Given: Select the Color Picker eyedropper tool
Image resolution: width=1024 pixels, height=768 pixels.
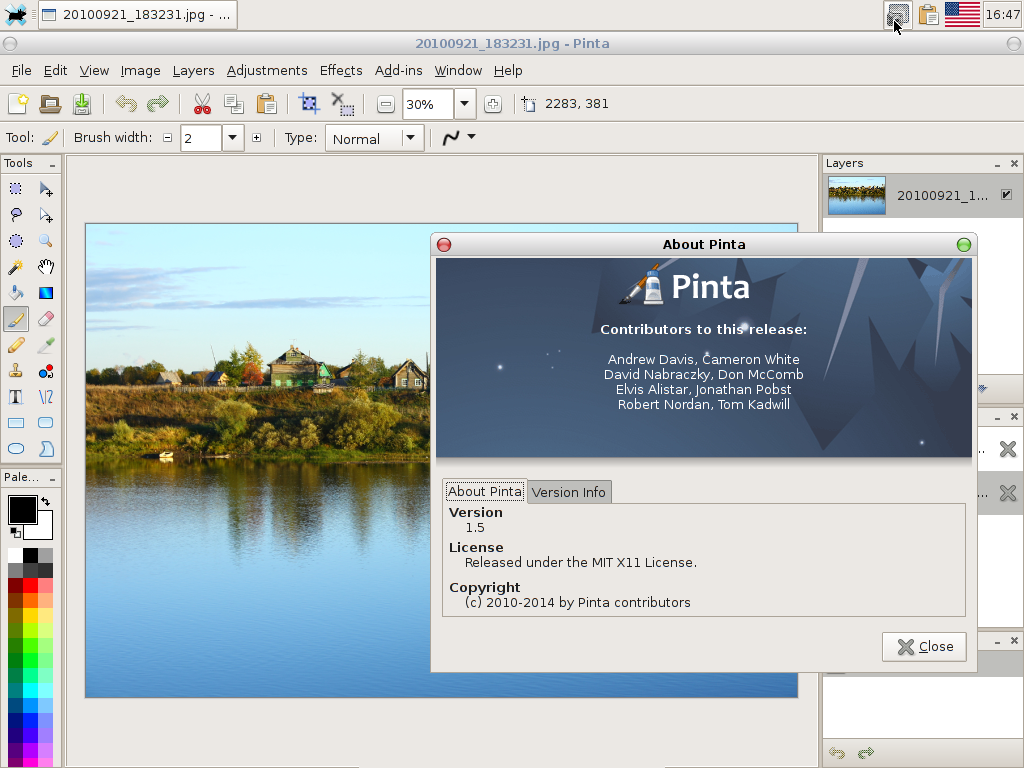Looking at the screenshot, I should (46, 345).
